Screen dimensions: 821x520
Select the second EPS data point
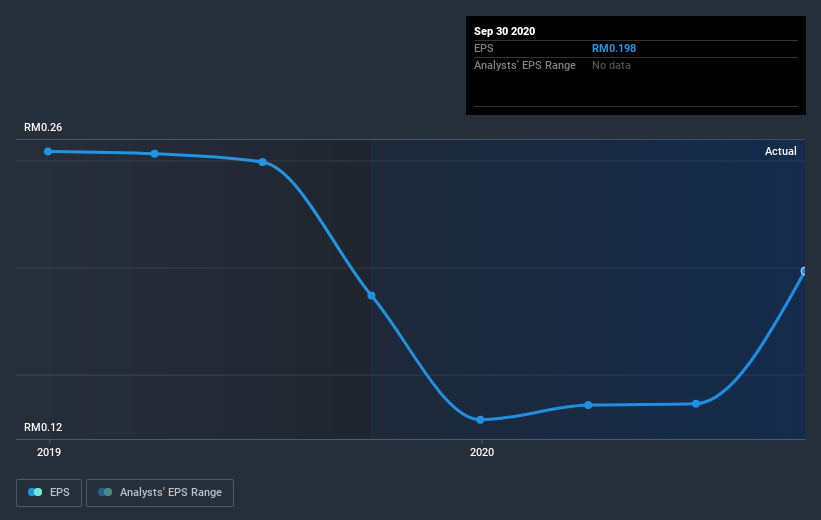[154, 153]
